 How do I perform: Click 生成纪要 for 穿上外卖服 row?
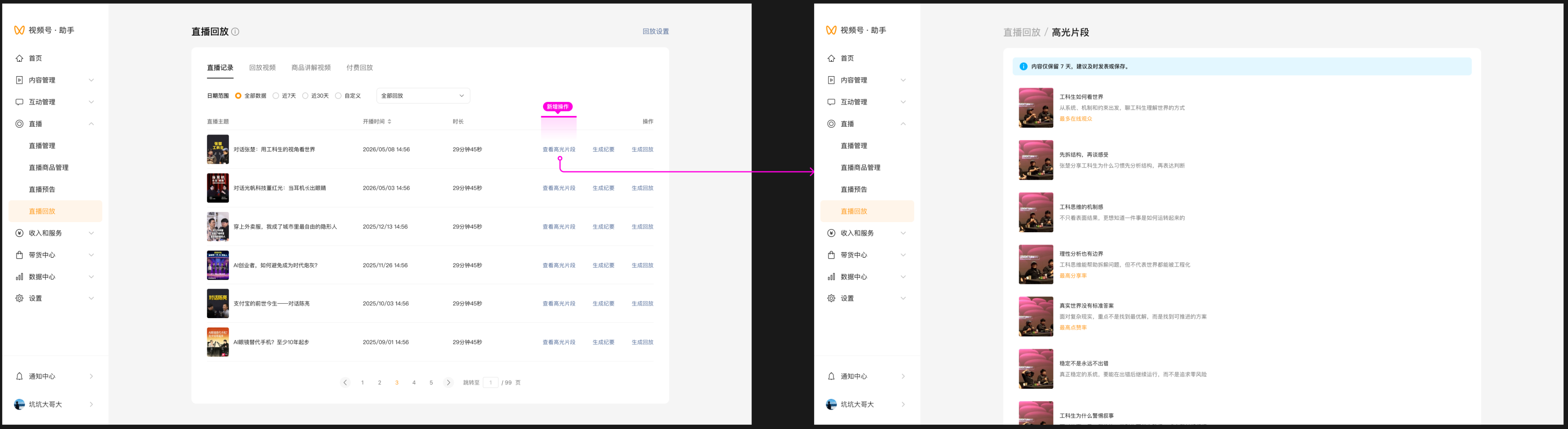[604, 227]
